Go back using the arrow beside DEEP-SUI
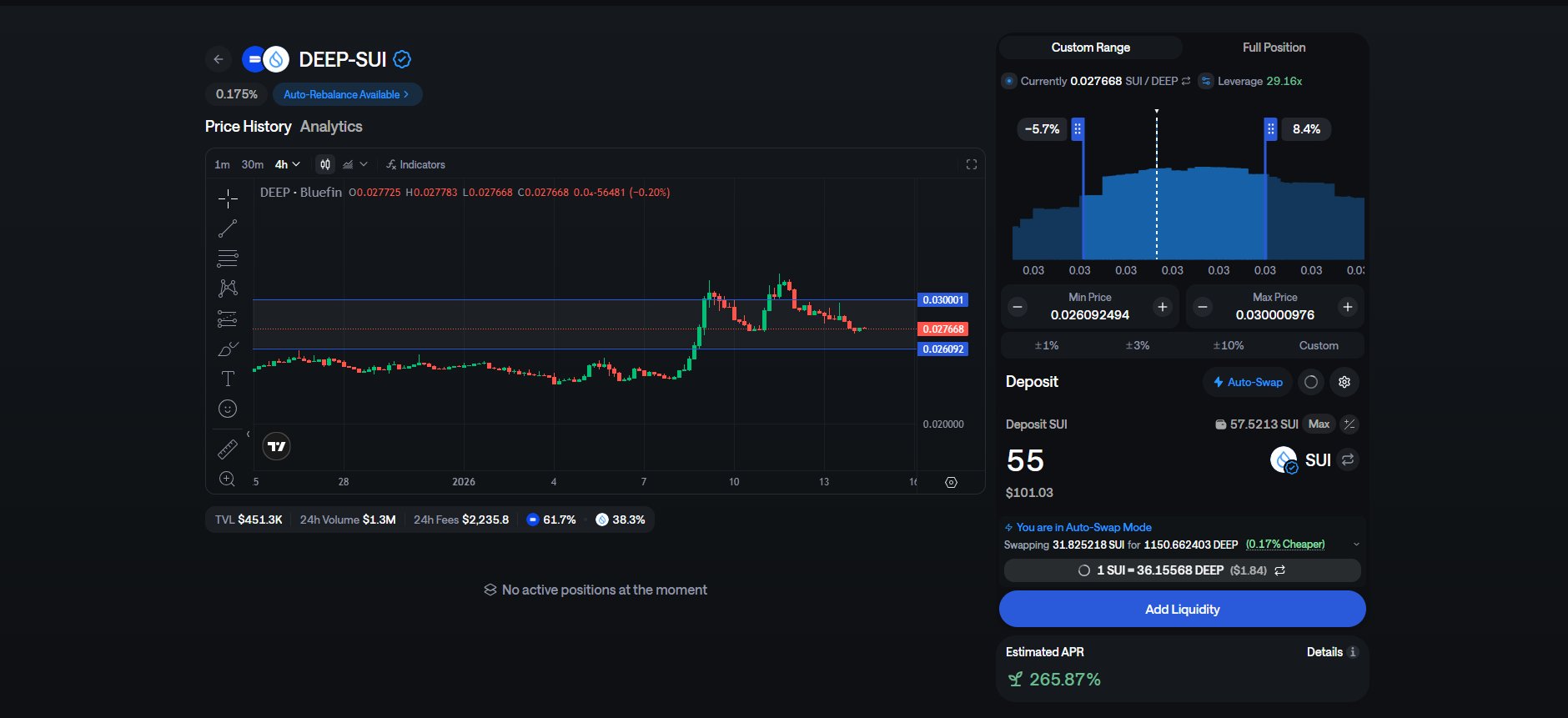Image resolution: width=1568 pixels, height=718 pixels. click(218, 59)
